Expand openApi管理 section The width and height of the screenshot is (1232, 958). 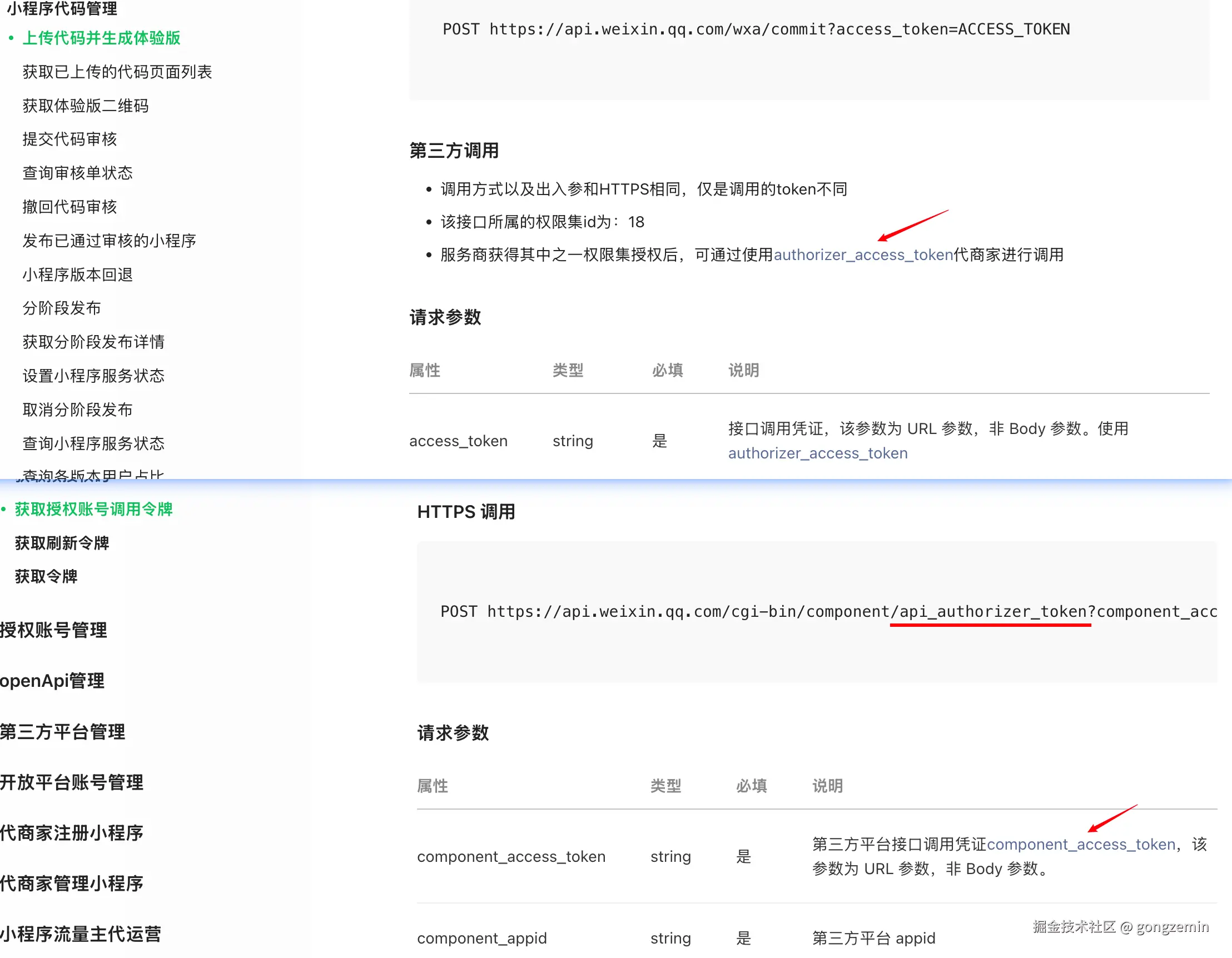pos(52,681)
